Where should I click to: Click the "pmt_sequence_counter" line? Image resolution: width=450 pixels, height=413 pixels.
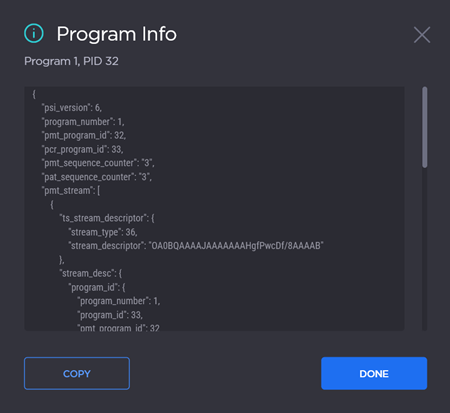tap(98, 163)
